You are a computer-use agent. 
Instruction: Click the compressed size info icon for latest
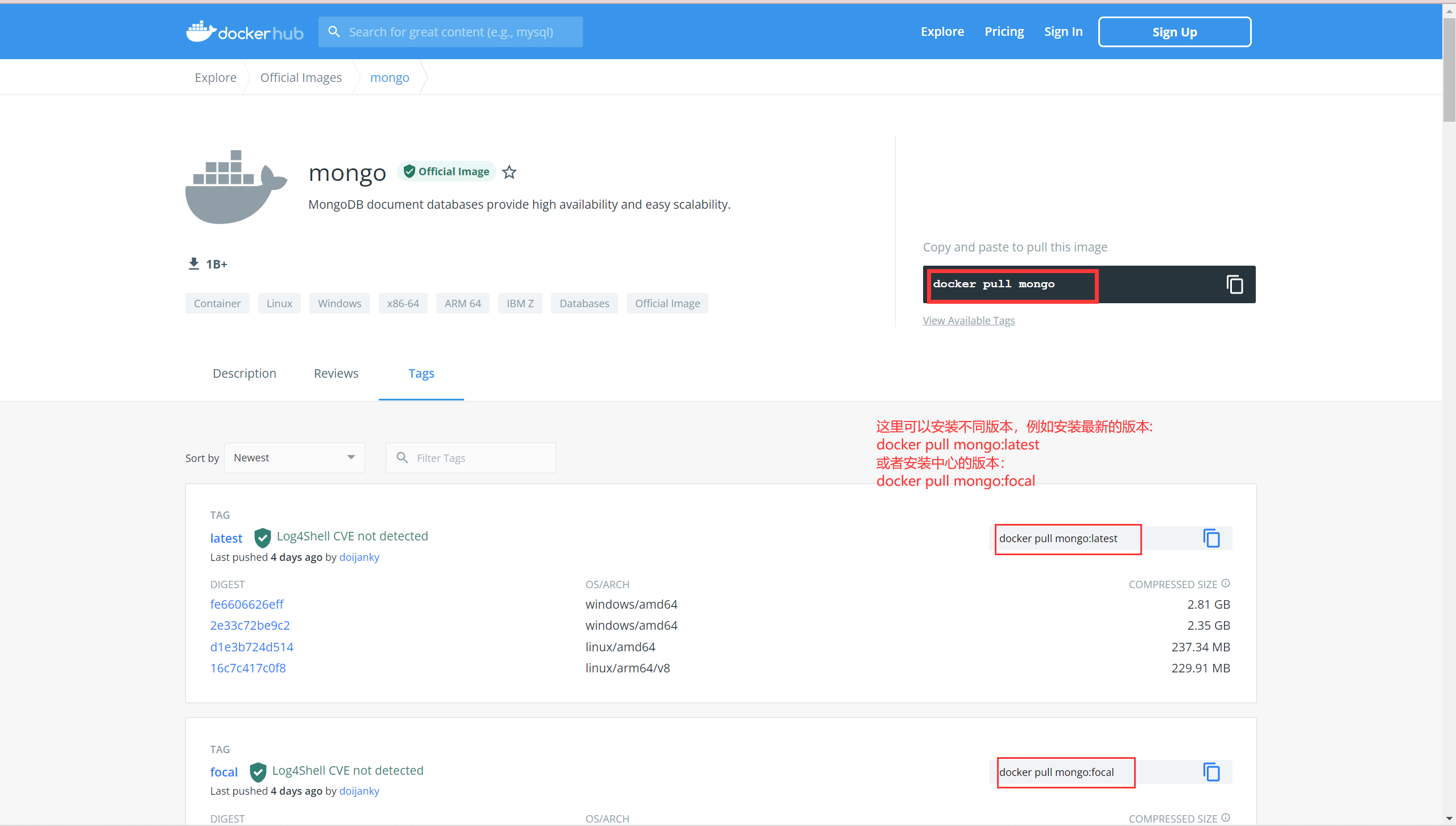1226,584
